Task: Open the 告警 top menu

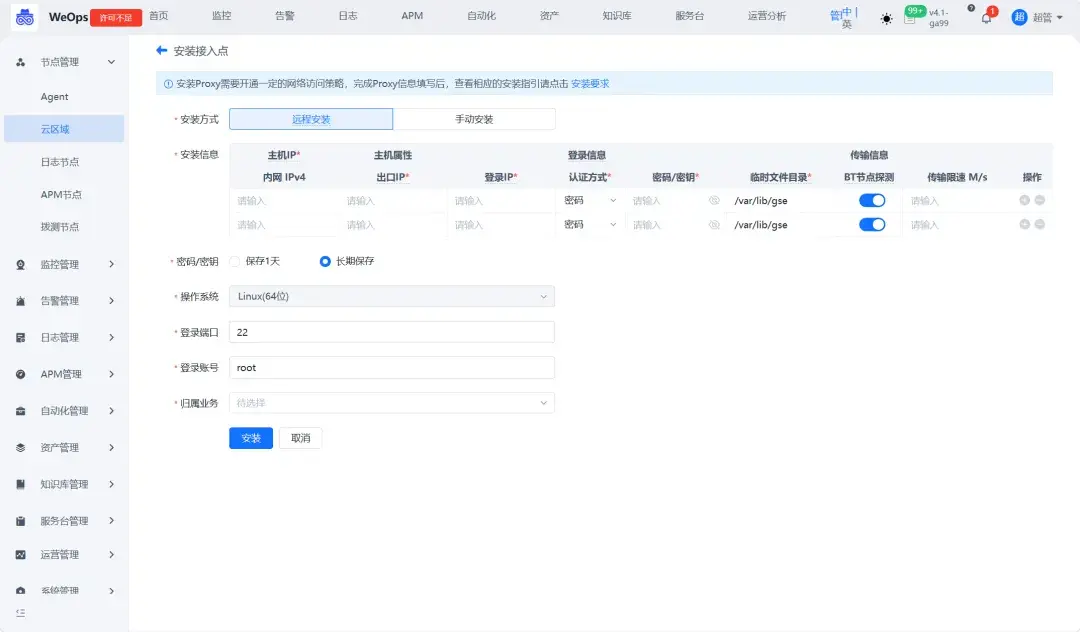Action: point(284,15)
